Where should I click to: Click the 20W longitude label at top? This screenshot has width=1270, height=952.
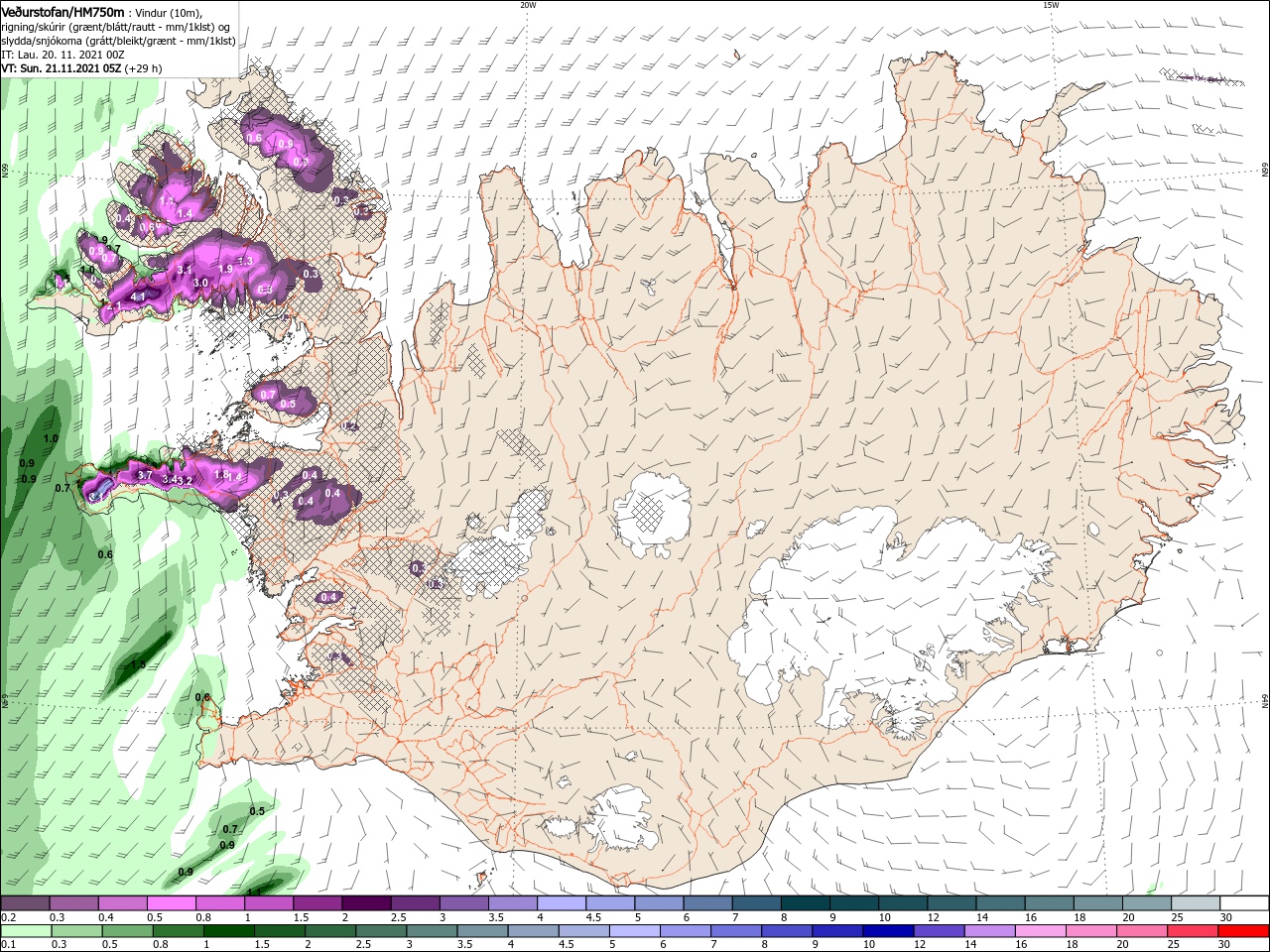coord(528,5)
